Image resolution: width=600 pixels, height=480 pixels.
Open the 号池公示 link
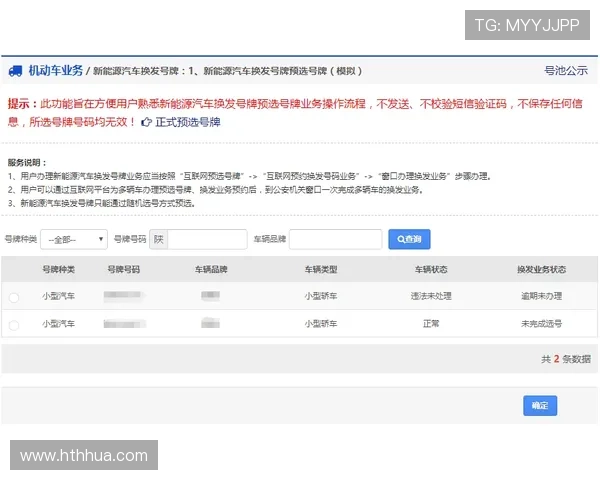point(566,70)
